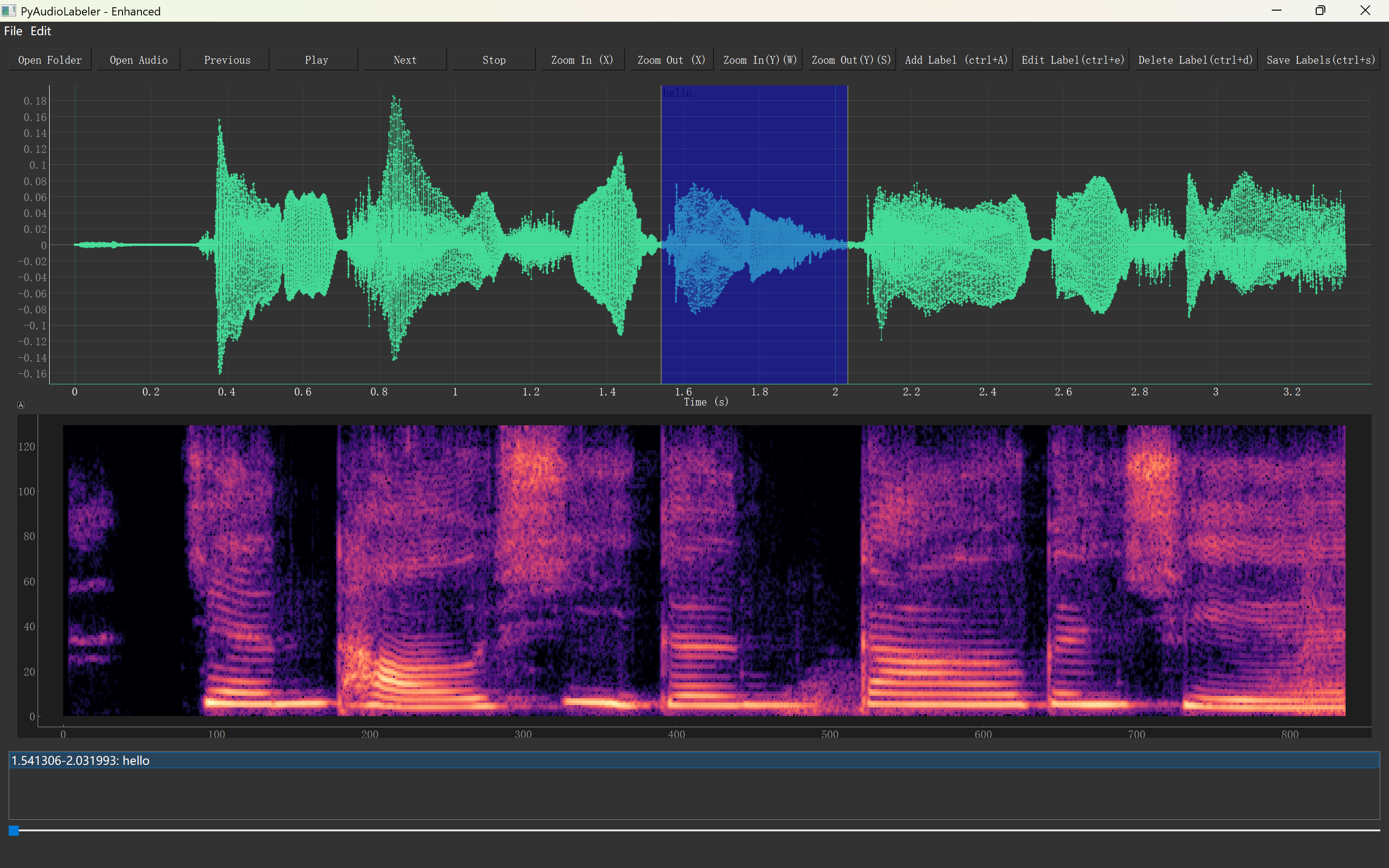1389x868 pixels.
Task: Select the 'hello' label entry in list
Action: (x=81, y=760)
